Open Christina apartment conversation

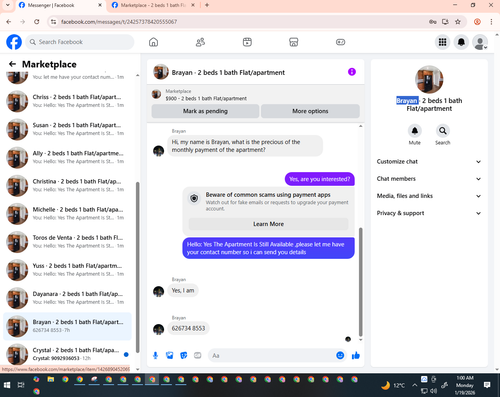click(67, 186)
